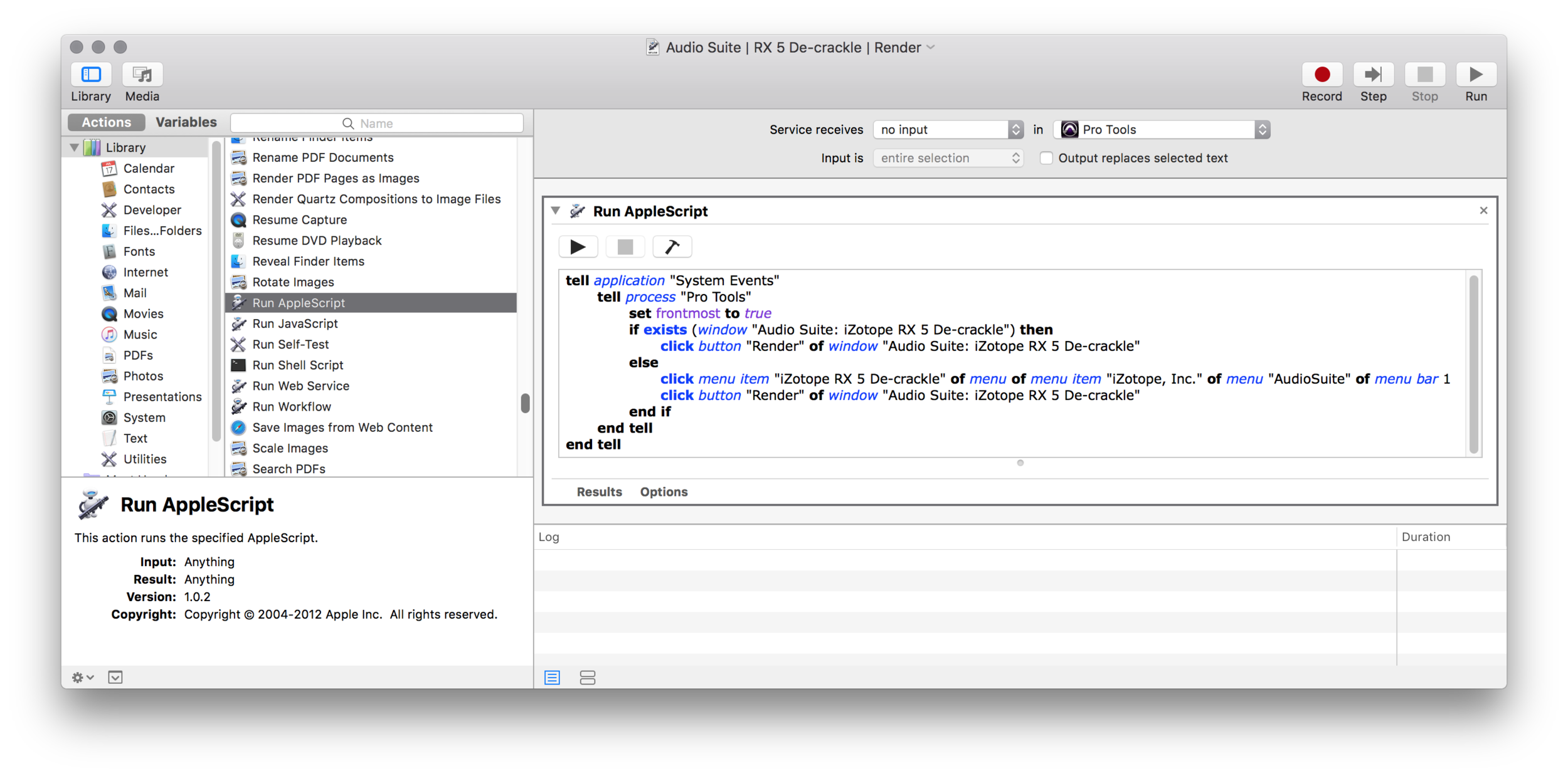Compile script with the hammer icon
Screen dimensions: 1568x776
672,247
